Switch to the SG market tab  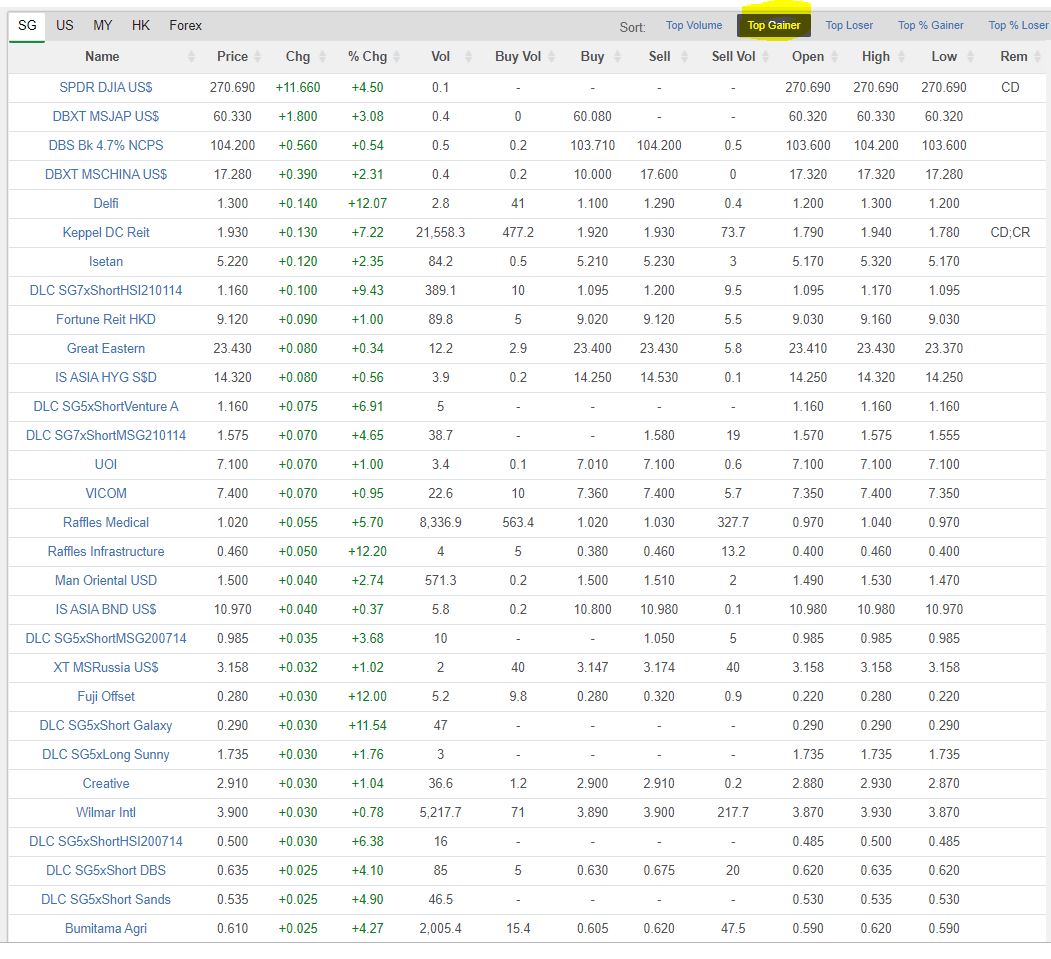[27, 25]
